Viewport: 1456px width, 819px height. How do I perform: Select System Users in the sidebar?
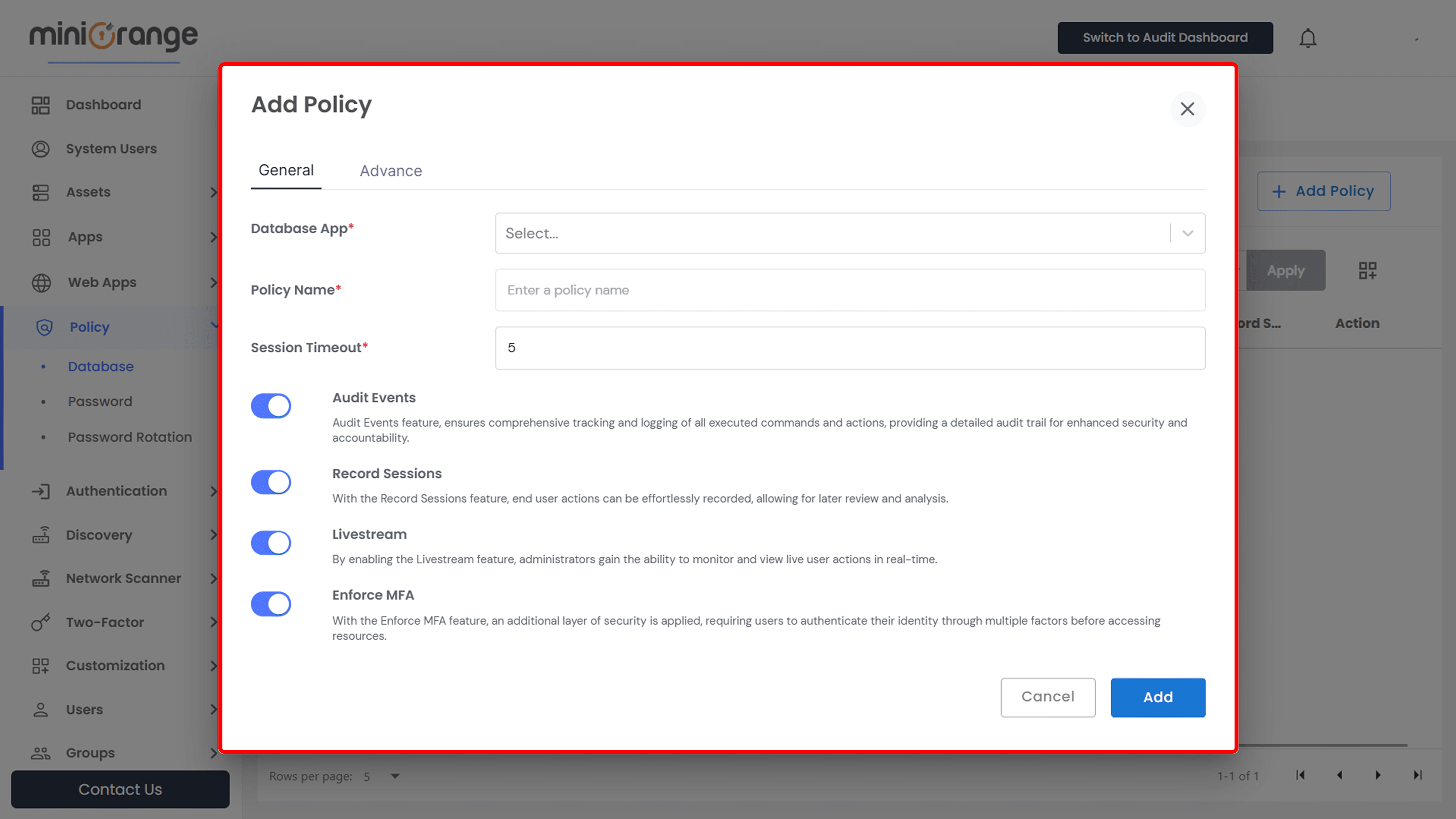111,149
